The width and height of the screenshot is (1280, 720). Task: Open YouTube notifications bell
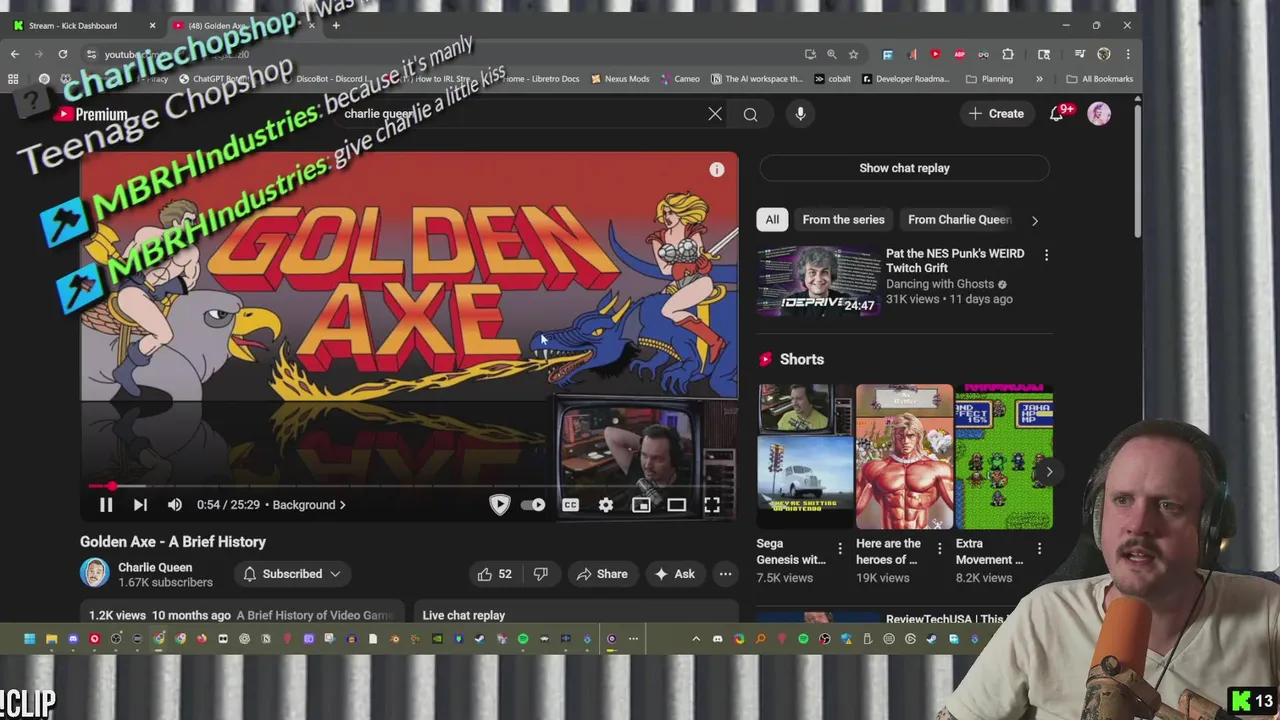point(1057,114)
